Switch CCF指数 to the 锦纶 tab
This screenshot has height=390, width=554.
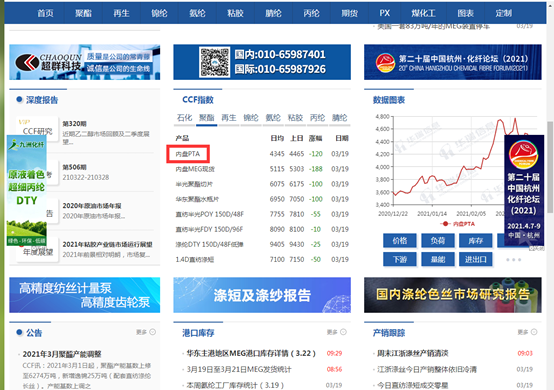point(251,118)
